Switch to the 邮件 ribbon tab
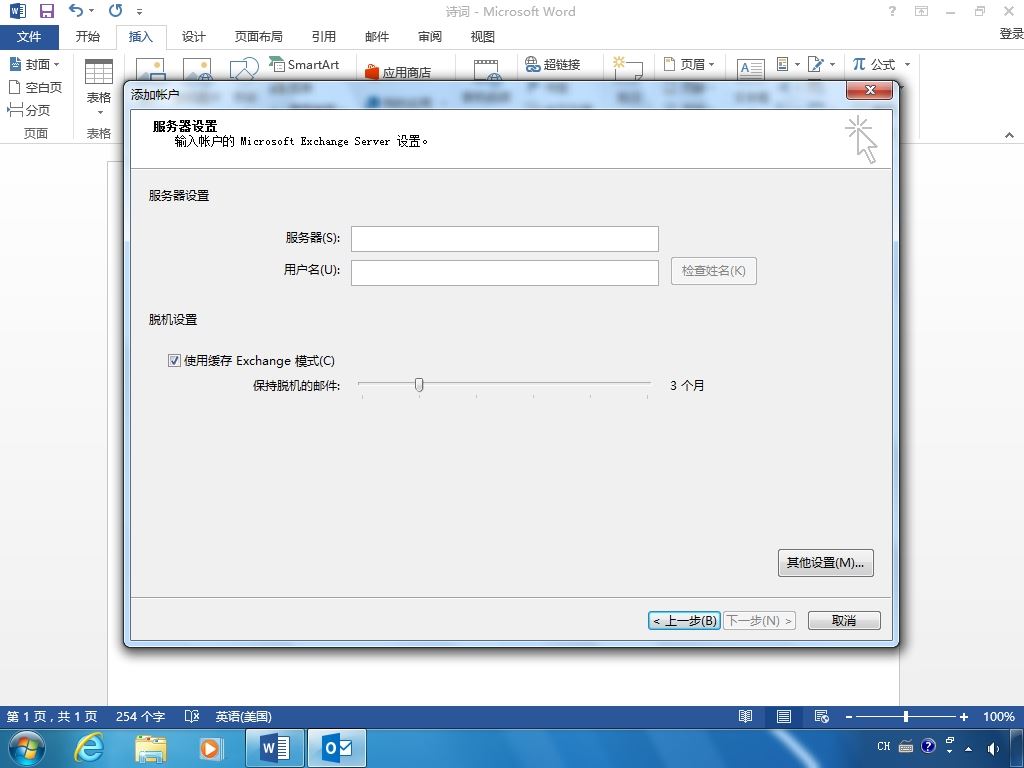The image size is (1024, 768). click(377, 37)
